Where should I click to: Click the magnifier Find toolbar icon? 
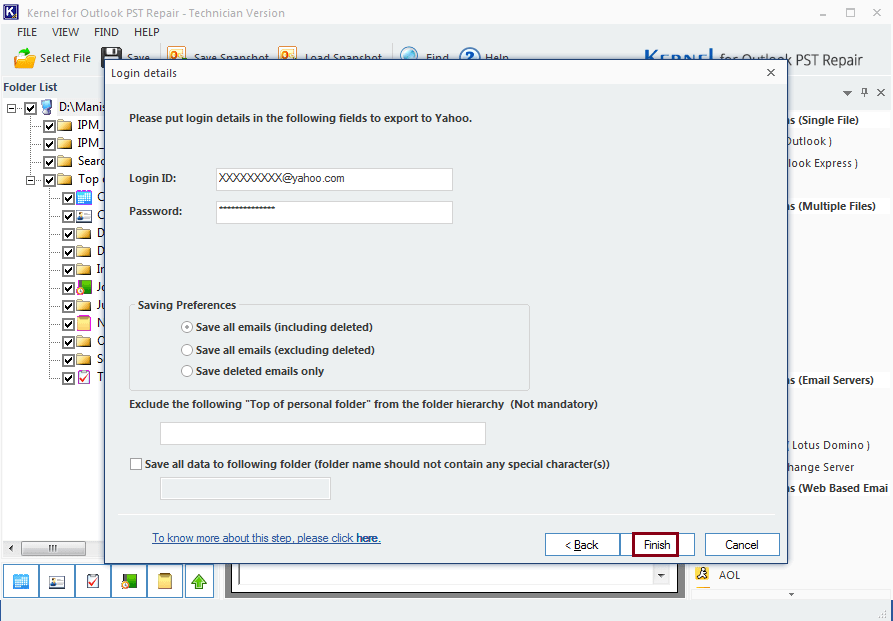pyautogui.click(x=409, y=55)
